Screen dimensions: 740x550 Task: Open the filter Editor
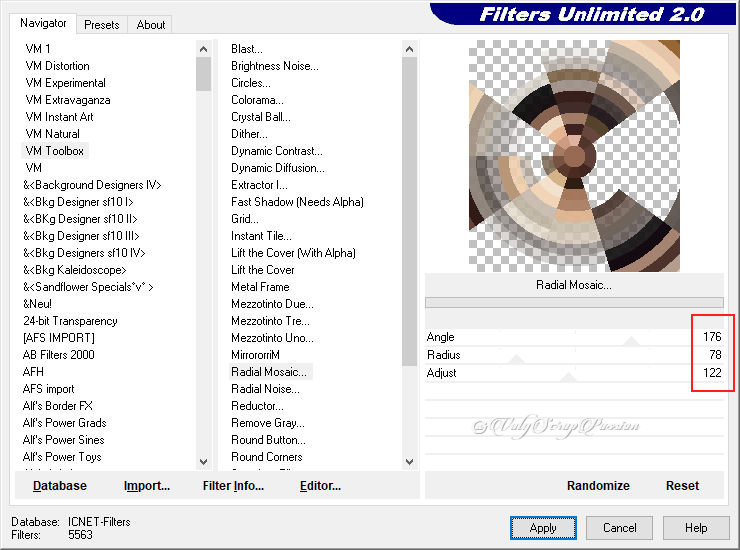tap(320, 486)
